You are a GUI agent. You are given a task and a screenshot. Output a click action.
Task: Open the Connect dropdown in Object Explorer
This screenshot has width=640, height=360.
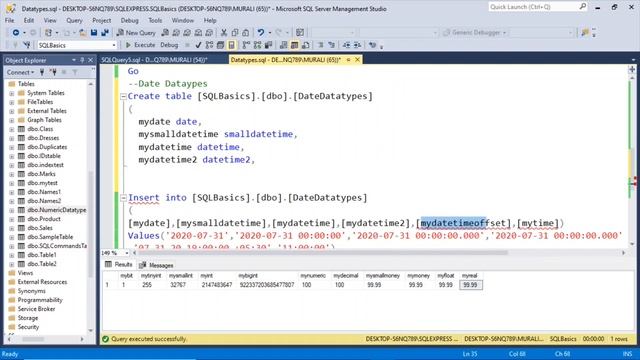click(x=20, y=72)
